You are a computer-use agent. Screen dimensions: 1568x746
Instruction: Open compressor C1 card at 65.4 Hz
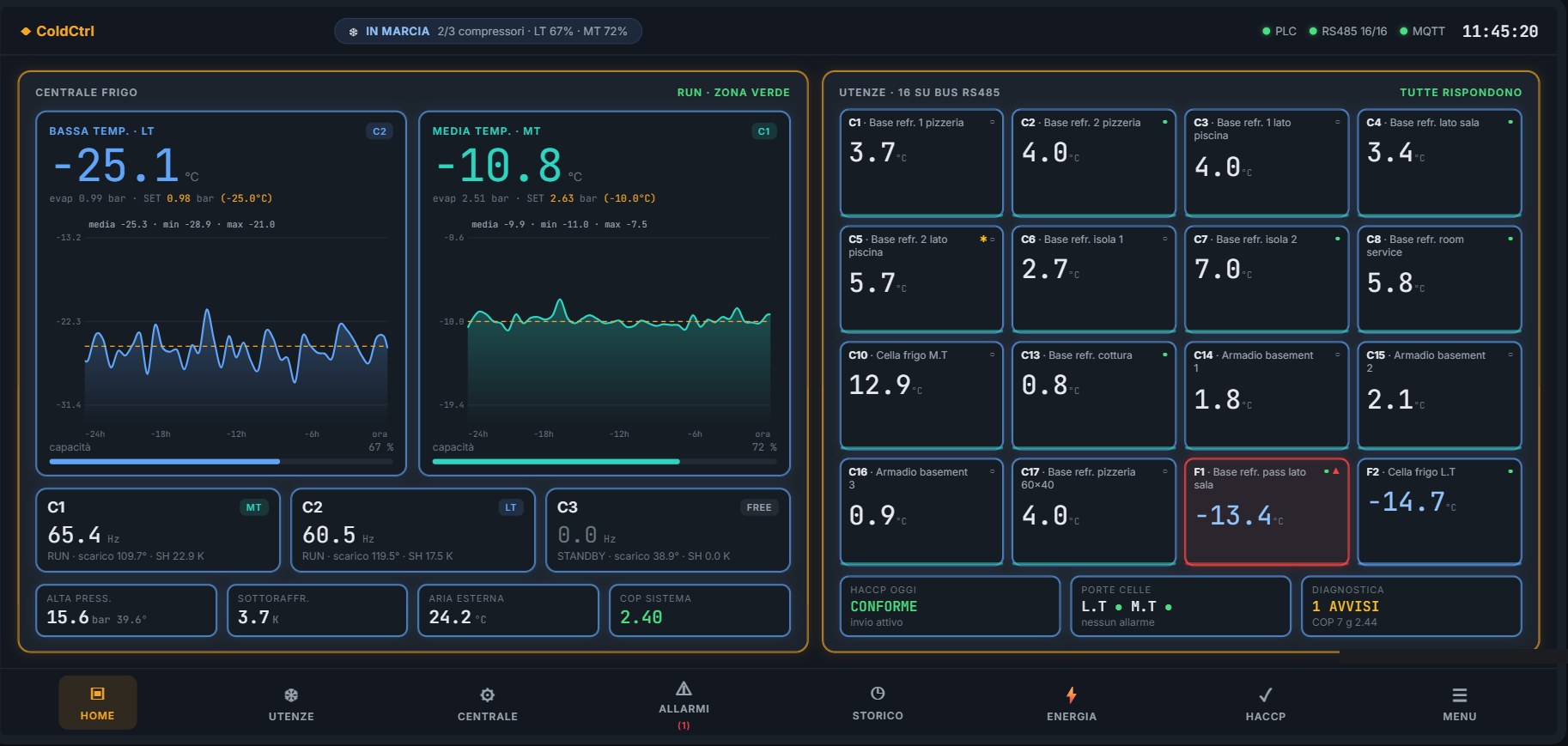(x=158, y=530)
